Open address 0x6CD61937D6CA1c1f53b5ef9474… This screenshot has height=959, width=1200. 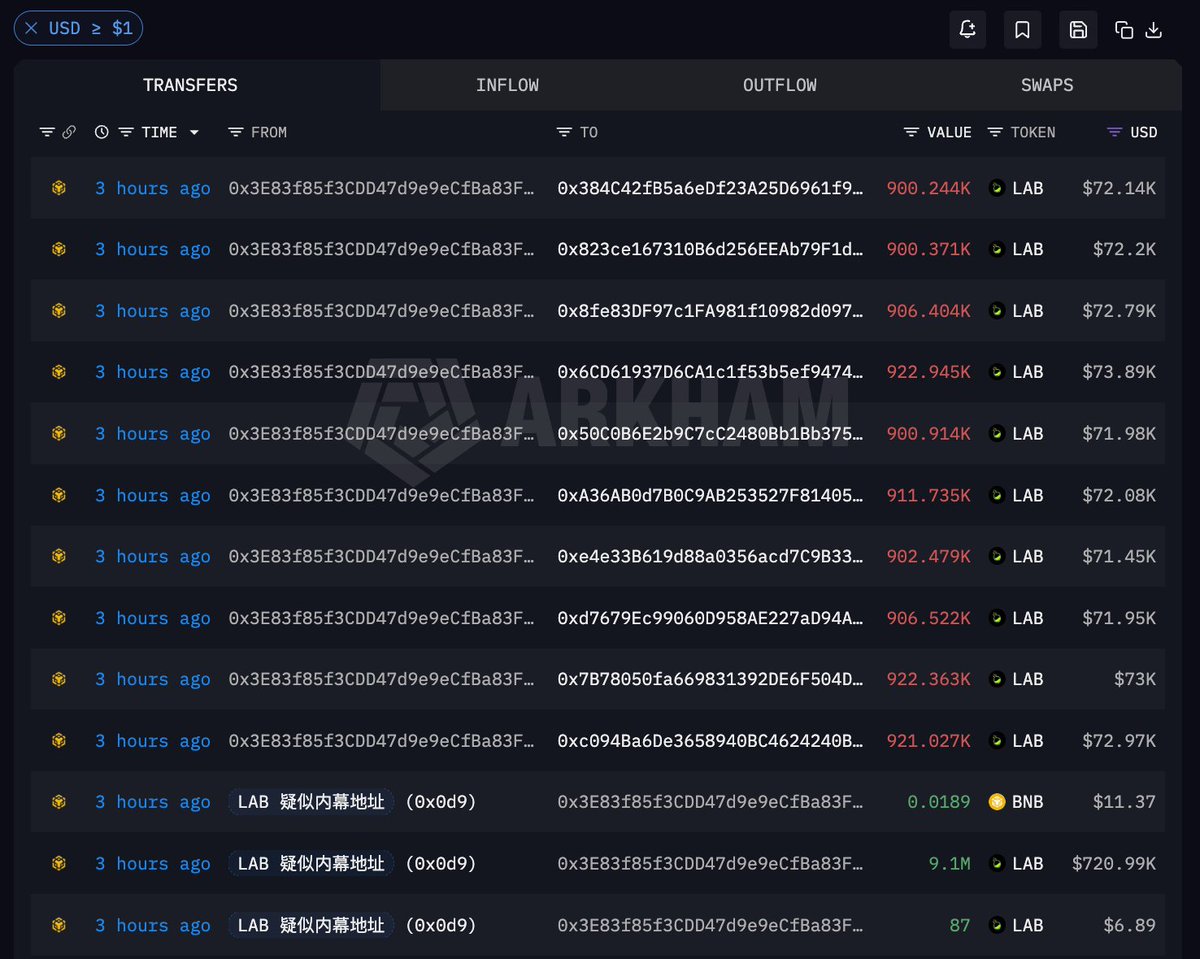click(710, 371)
